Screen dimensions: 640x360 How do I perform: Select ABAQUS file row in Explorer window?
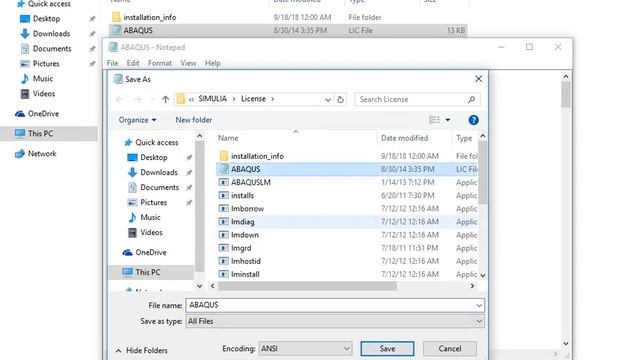click(x=288, y=30)
